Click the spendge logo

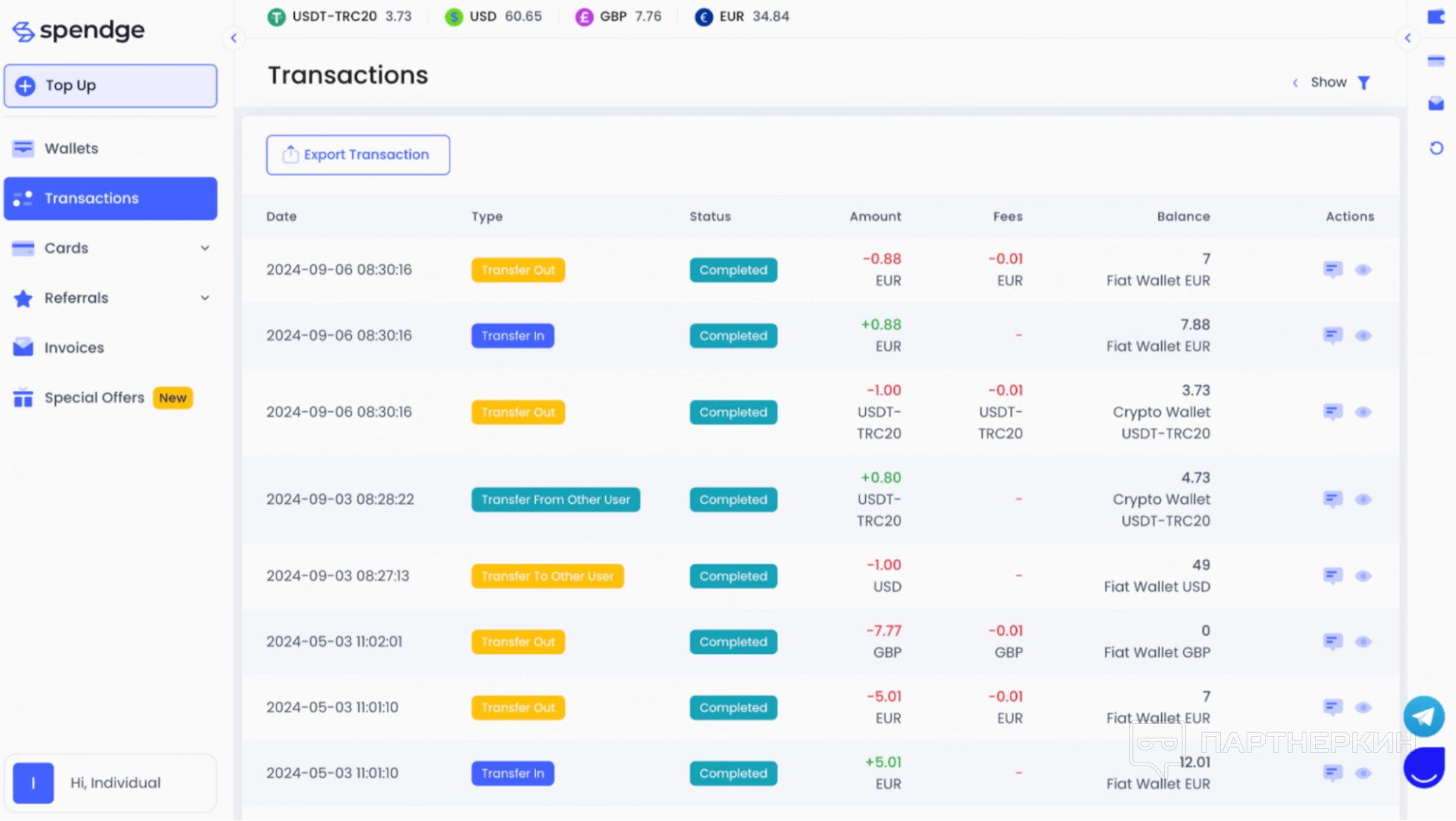pyautogui.click(x=79, y=30)
